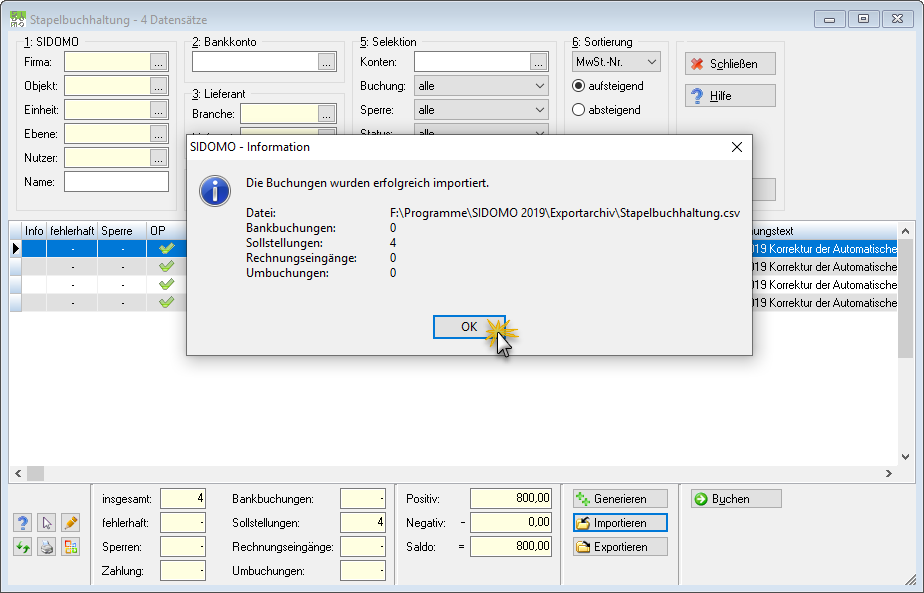This screenshot has height=593, width=924.
Task: Open Hilfe from the side panel
Action: coord(730,95)
